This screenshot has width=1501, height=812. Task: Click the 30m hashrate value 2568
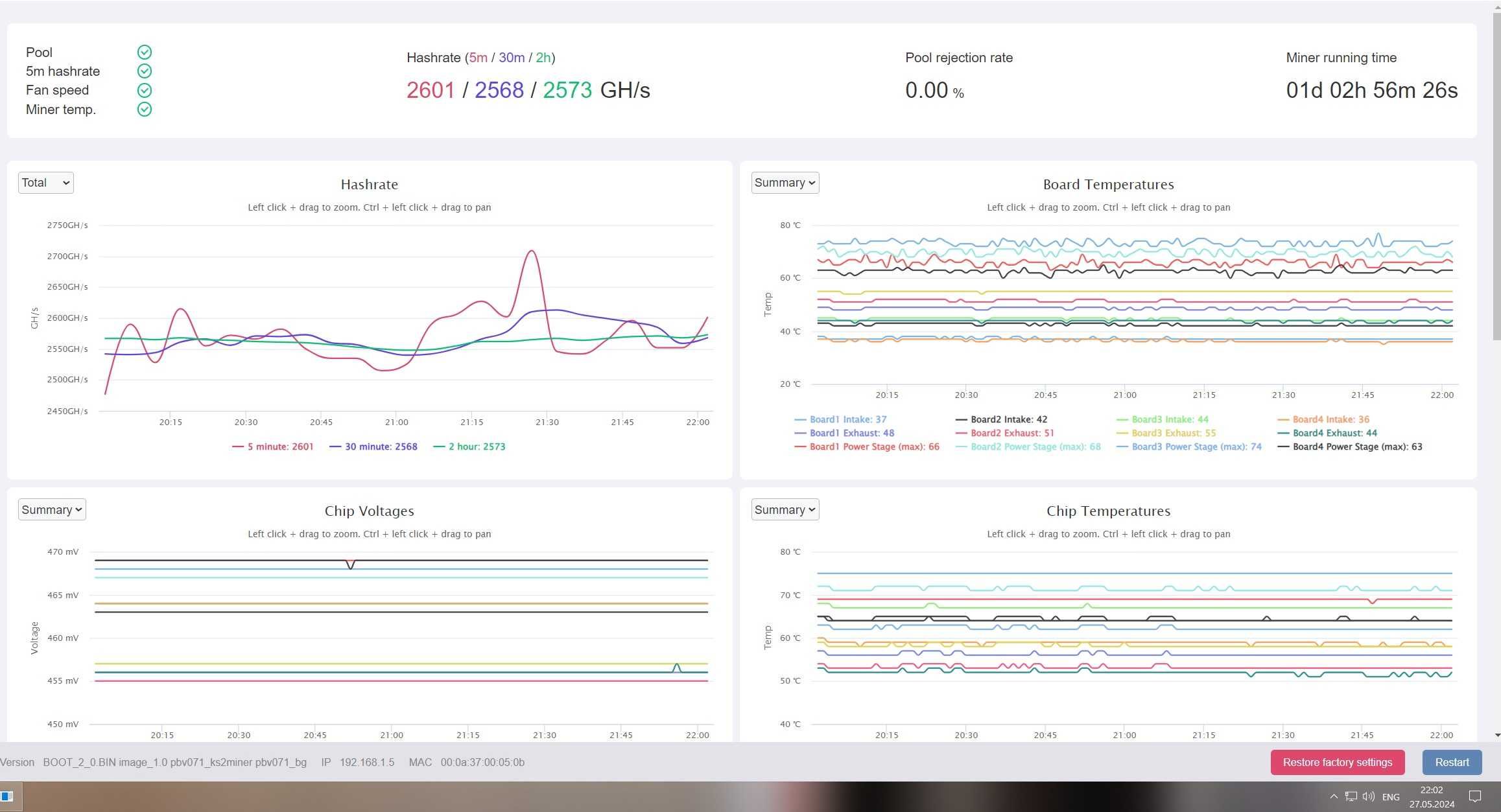[x=499, y=90]
